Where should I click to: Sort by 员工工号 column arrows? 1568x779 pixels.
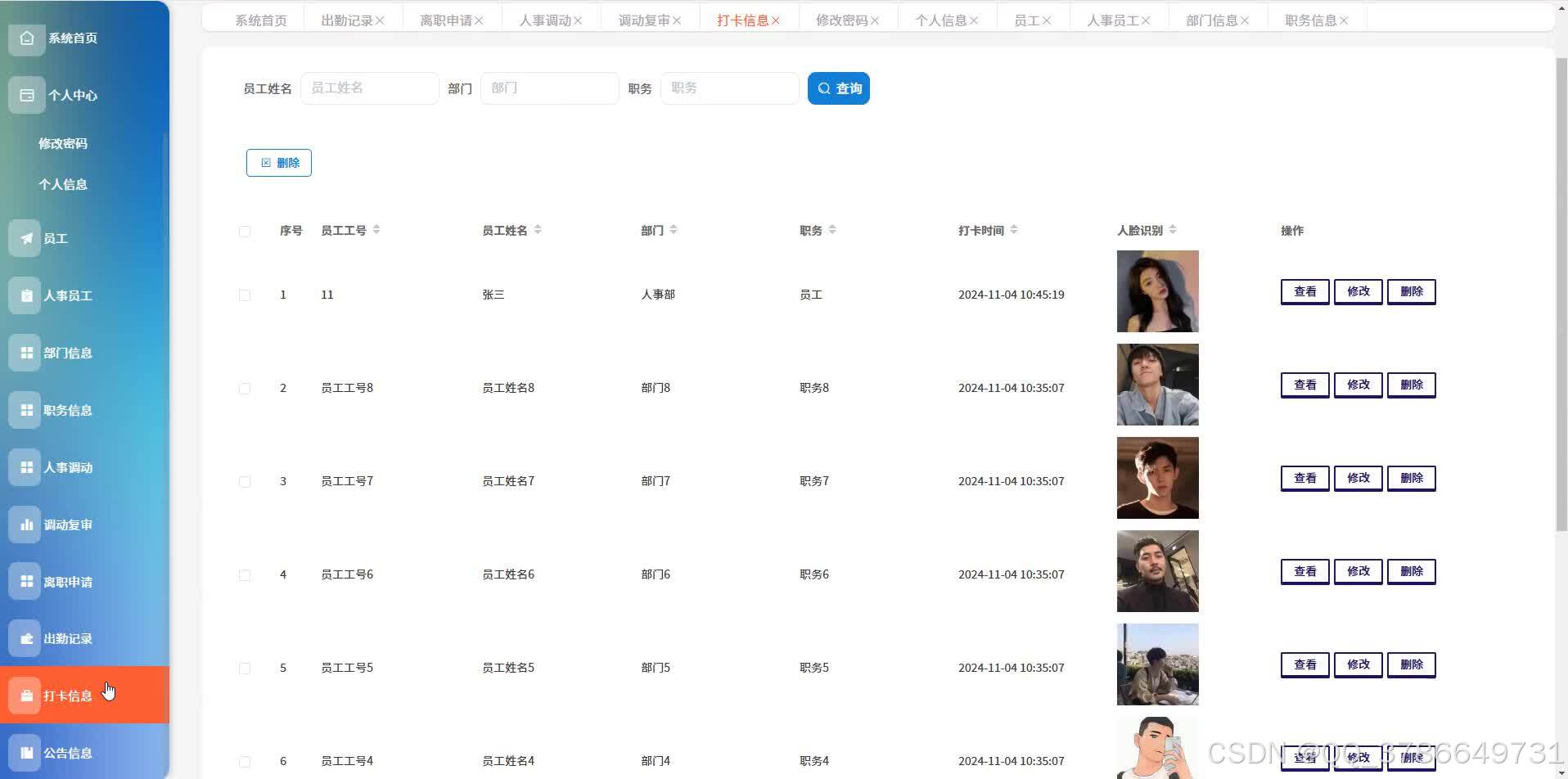point(376,230)
